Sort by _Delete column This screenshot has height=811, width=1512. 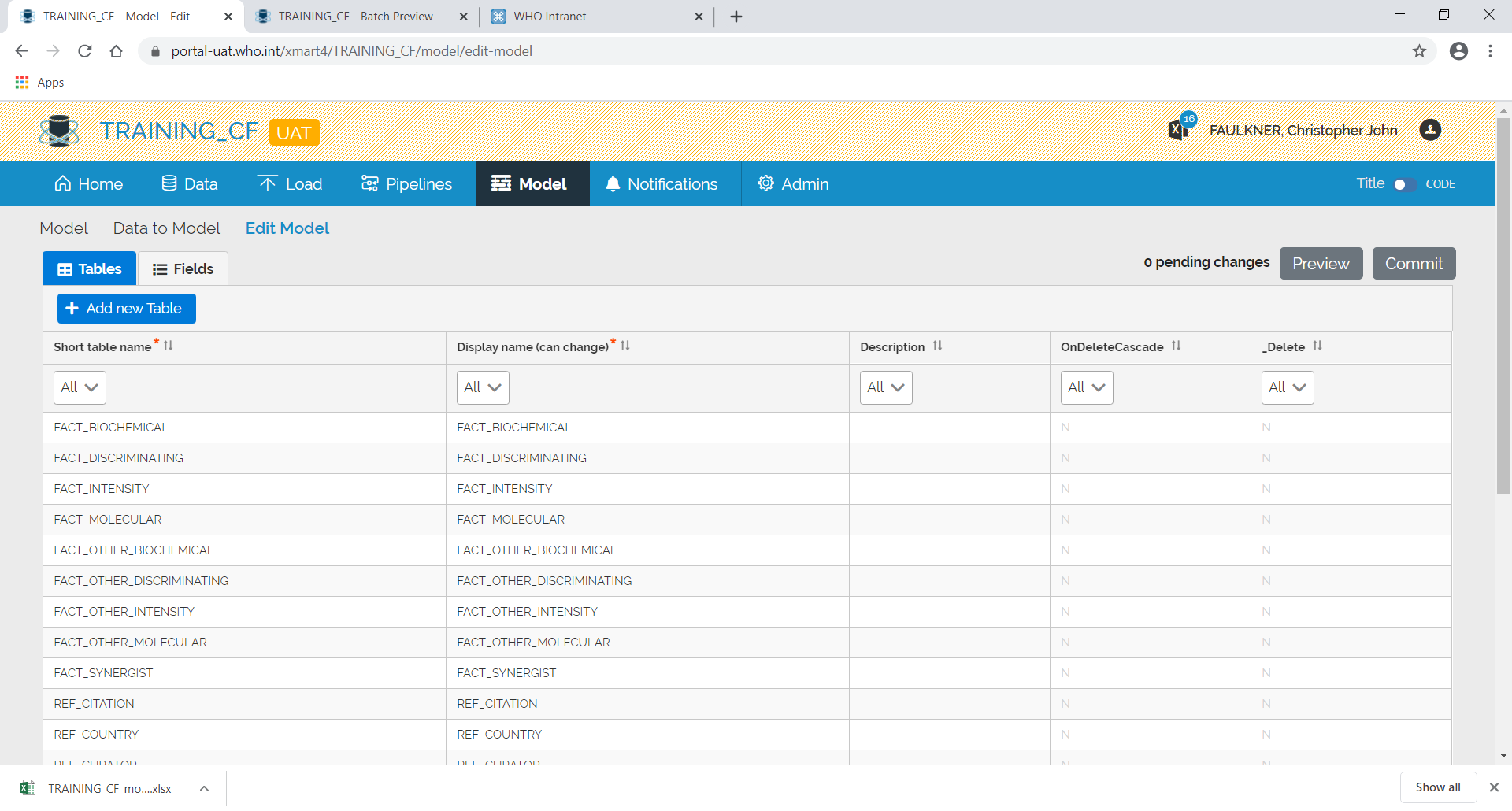tap(1317, 346)
